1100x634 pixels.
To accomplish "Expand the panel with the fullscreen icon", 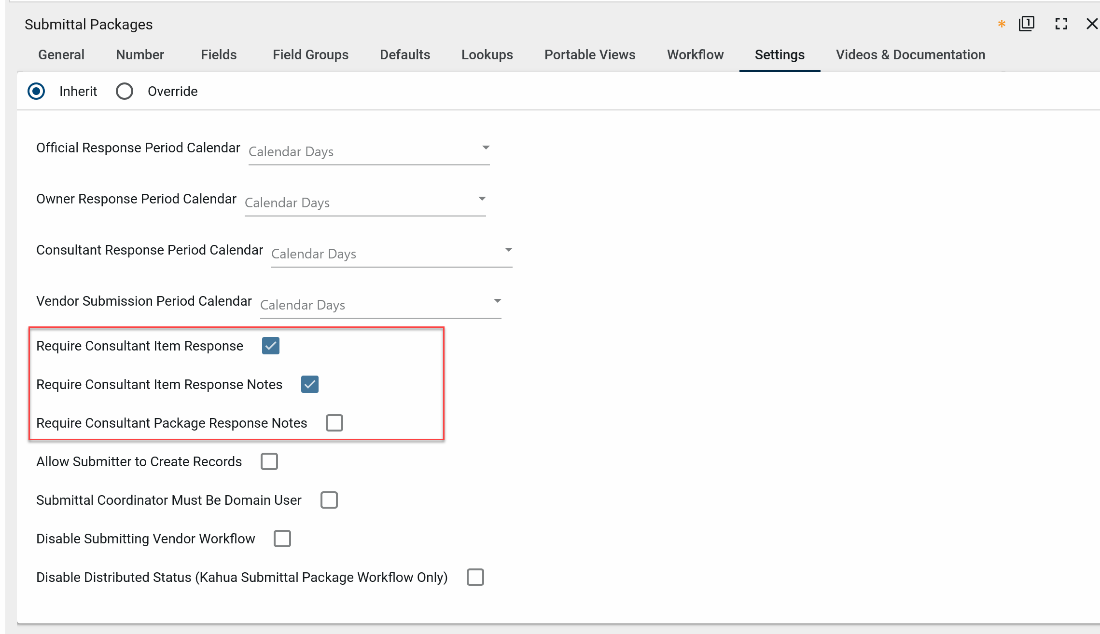I will pos(1061,24).
